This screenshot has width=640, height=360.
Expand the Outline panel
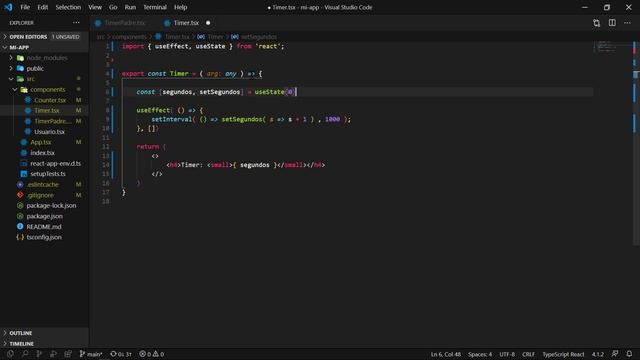pos(44,333)
